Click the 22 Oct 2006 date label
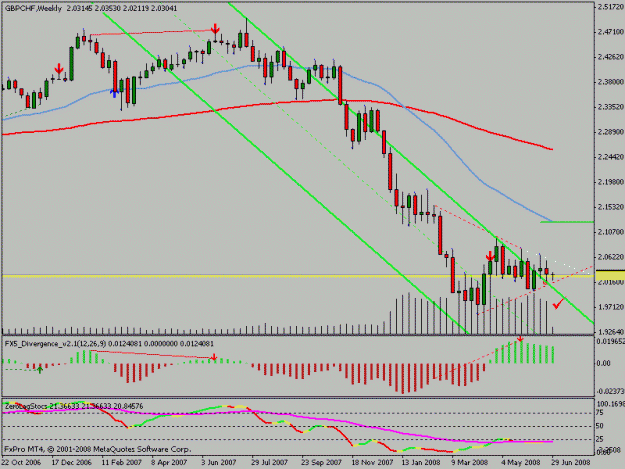This screenshot has width=625, height=469. [x=21, y=462]
